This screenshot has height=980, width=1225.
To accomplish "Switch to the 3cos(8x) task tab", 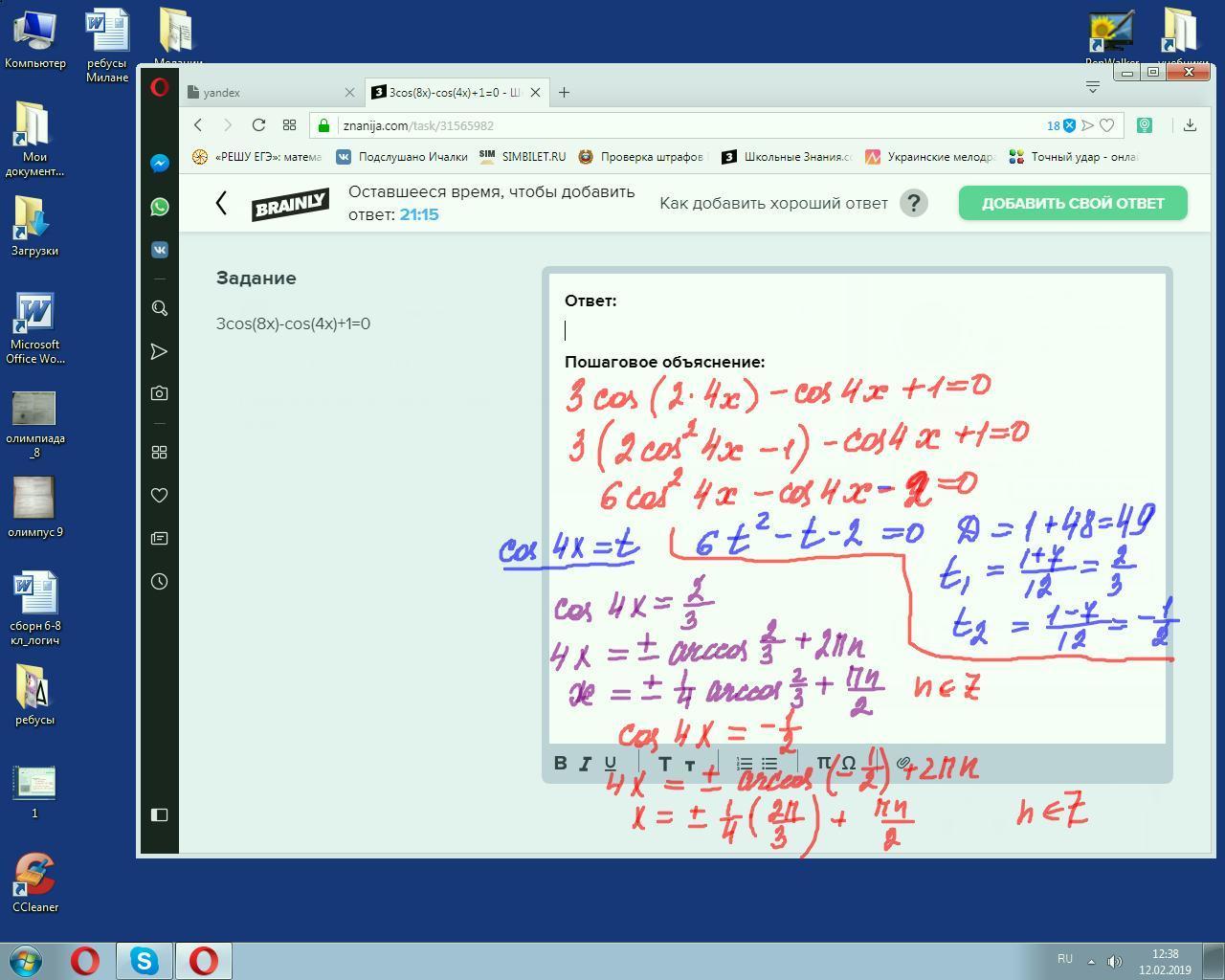I will (x=456, y=93).
